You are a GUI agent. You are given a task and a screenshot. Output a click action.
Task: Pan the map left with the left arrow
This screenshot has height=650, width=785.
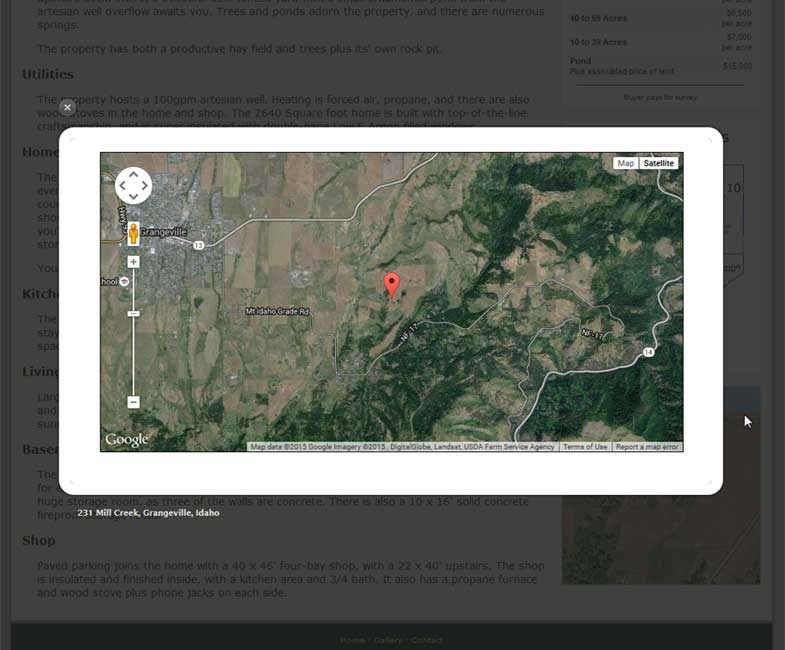123,185
